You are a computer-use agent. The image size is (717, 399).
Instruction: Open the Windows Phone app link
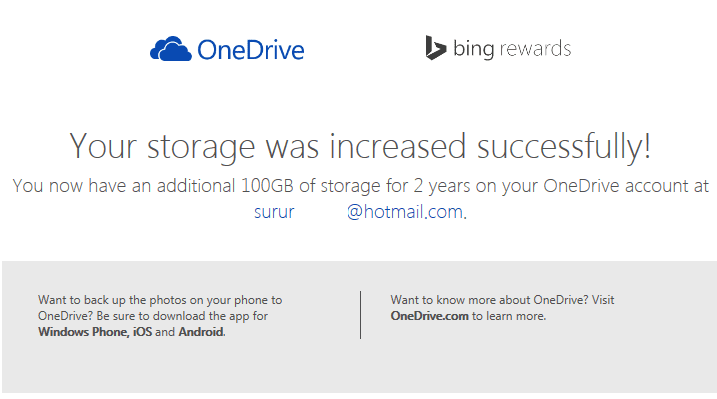point(83,332)
